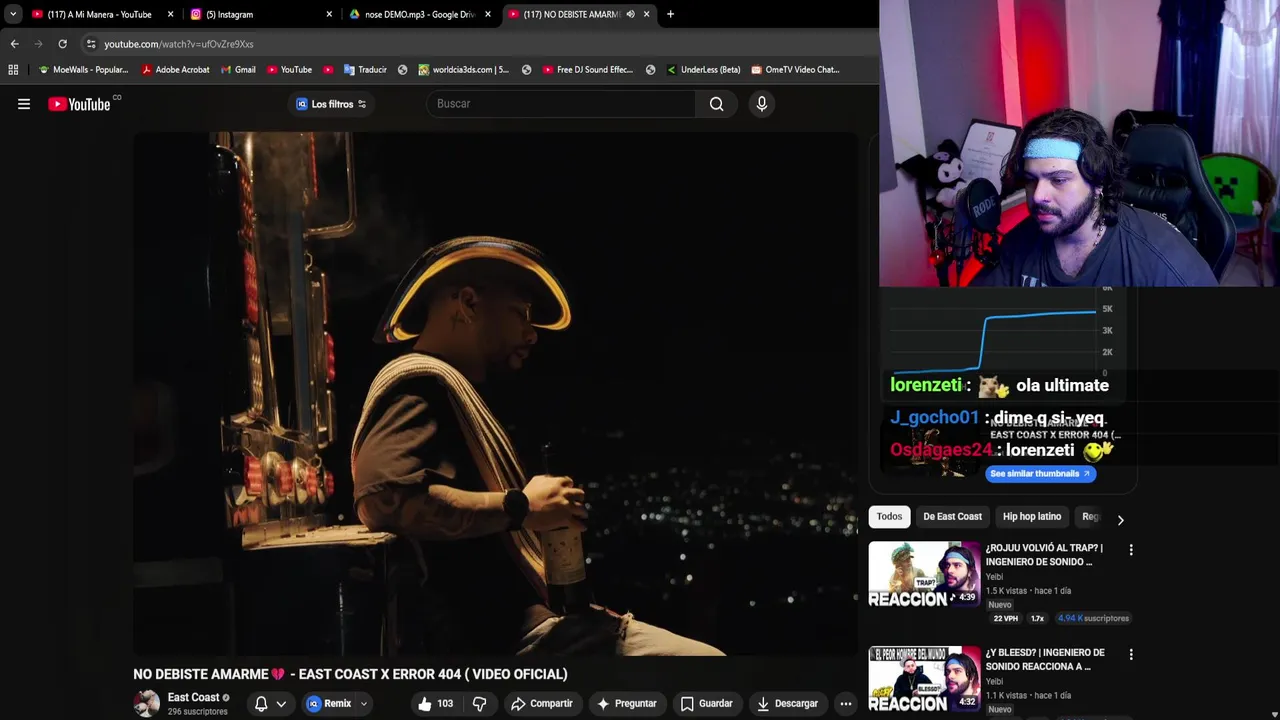
Task: Open '¿ROJUU VOLVIÓ AL TRAP?' video title
Action: (1044, 555)
